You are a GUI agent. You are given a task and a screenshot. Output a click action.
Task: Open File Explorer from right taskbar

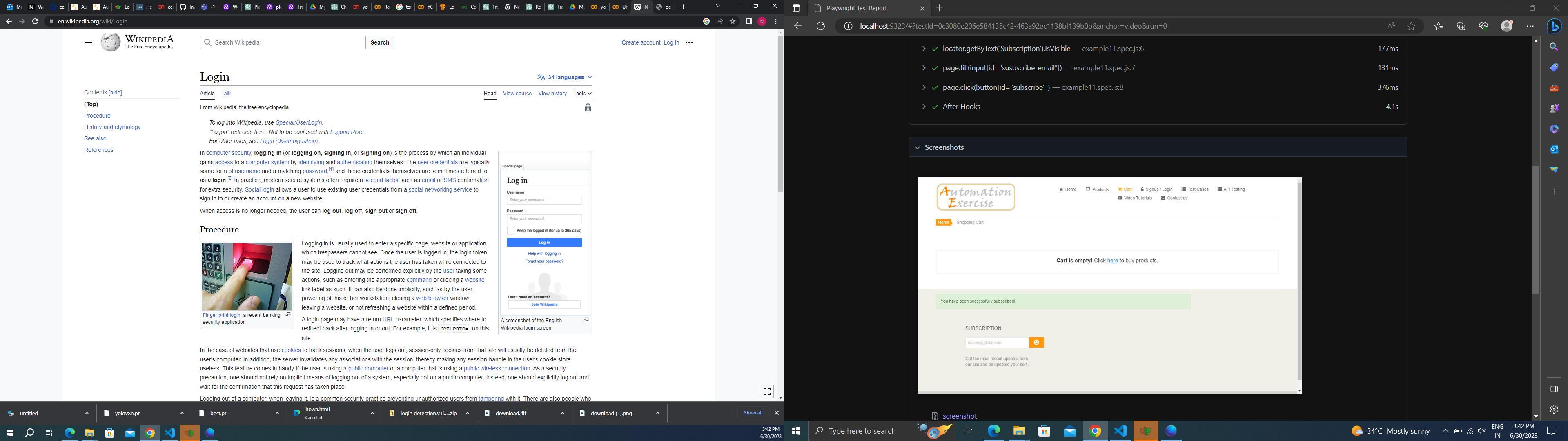pos(1019,431)
